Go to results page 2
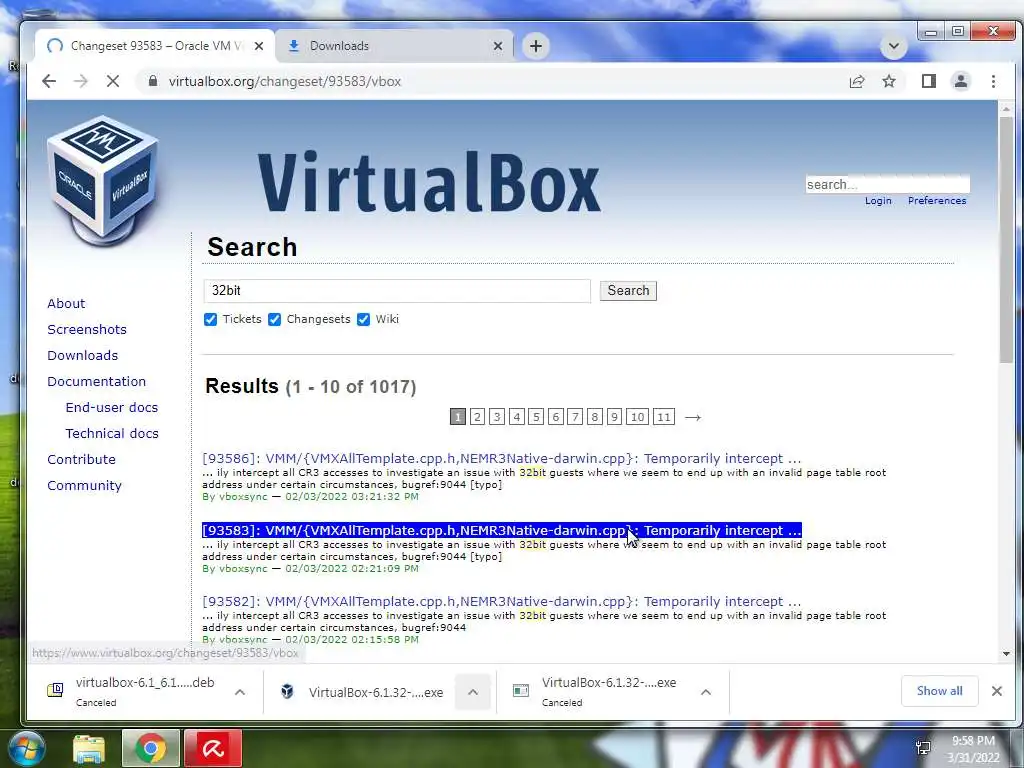1024x768 pixels. point(477,417)
